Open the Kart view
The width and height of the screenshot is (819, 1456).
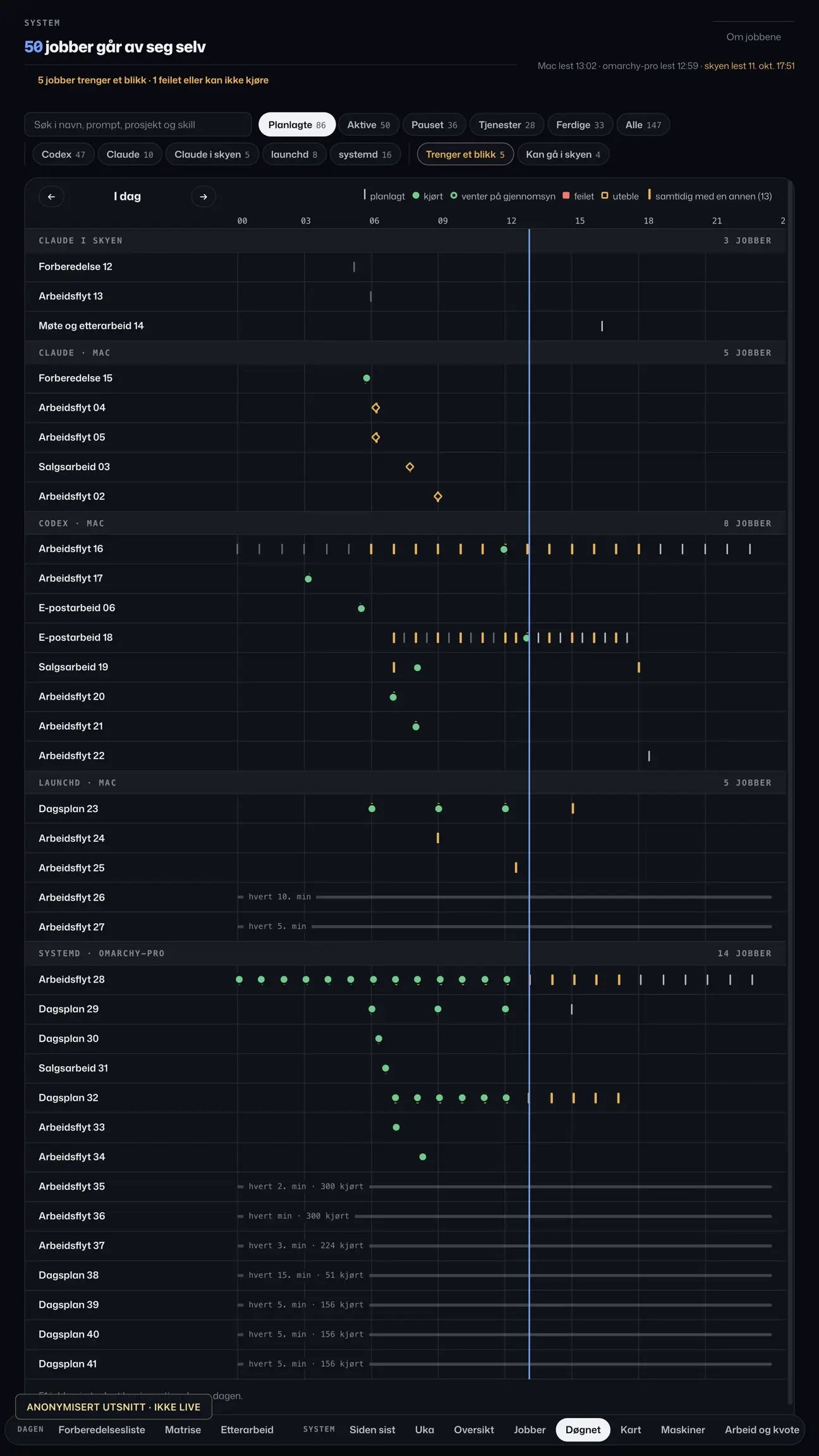631,1429
